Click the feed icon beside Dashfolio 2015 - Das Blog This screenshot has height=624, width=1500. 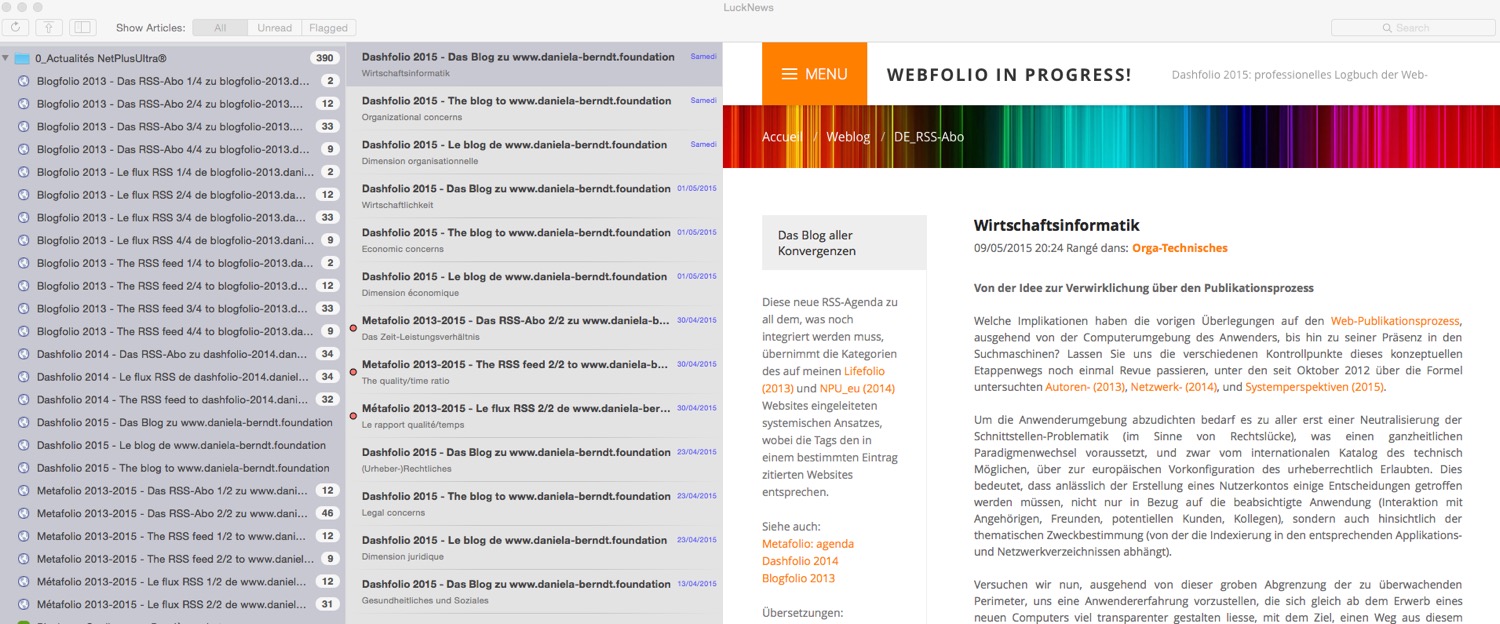23,422
